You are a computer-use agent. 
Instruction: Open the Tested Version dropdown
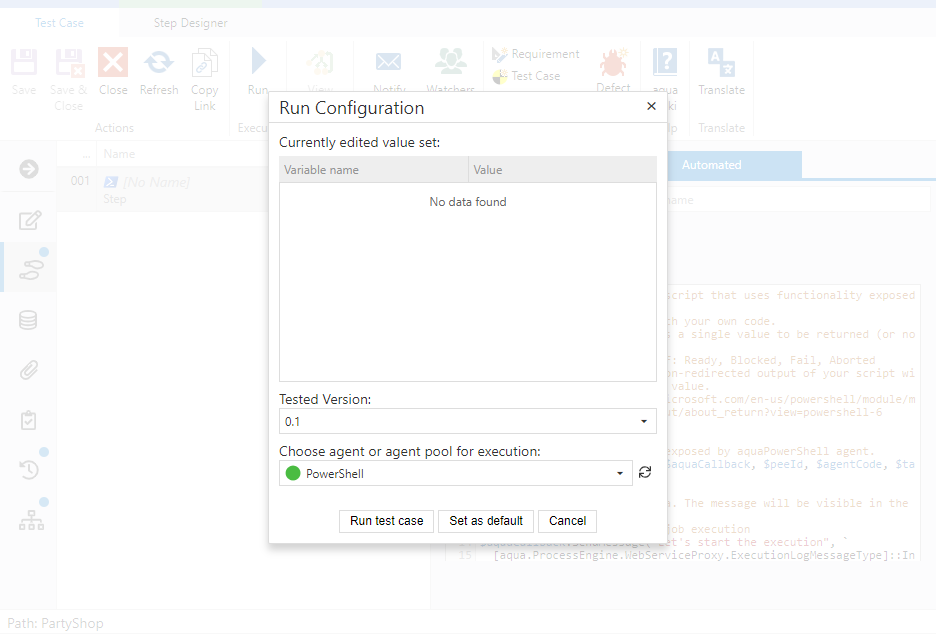click(x=643, y=422)
